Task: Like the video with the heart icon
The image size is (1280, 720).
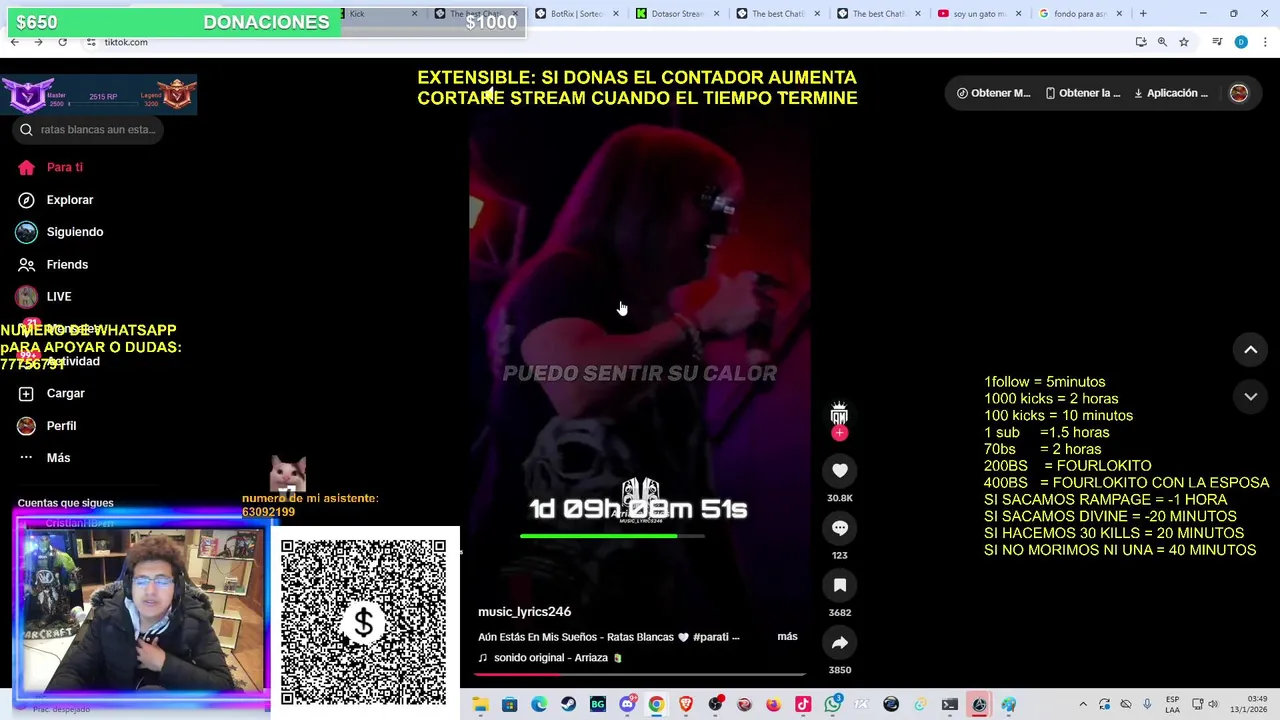Action: 840,471
